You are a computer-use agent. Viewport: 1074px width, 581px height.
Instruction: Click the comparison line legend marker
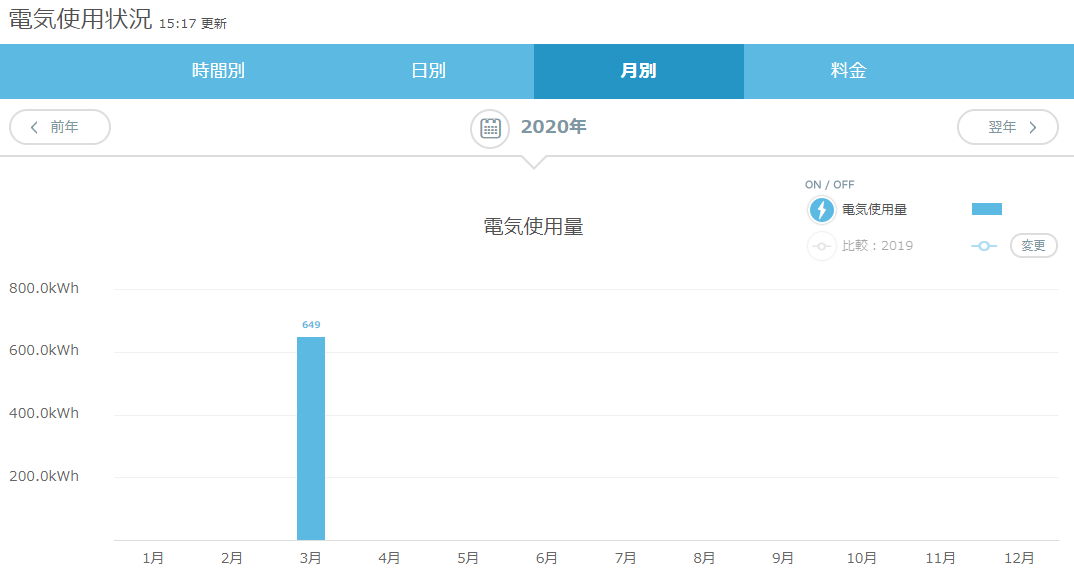983,246
